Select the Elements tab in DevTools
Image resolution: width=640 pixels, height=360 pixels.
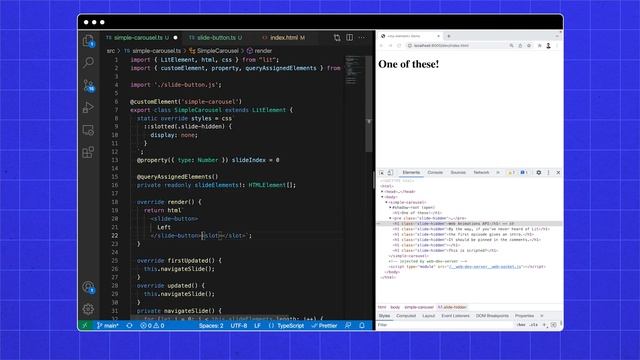click(x=411, y=173)
